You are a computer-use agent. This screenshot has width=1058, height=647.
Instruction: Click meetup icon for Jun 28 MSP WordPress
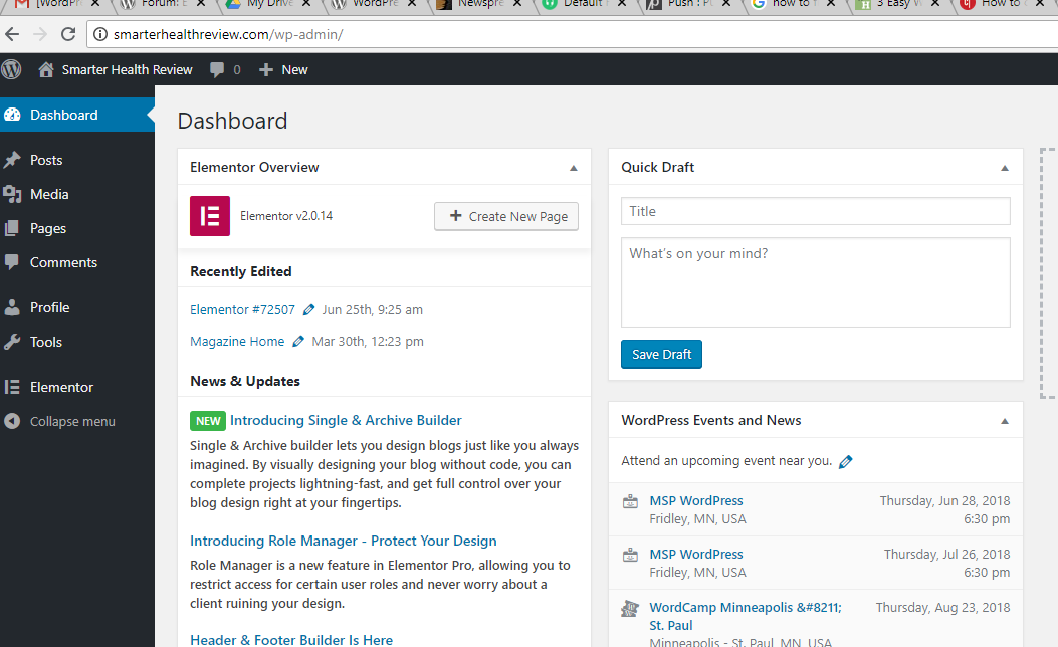[630, 501]
